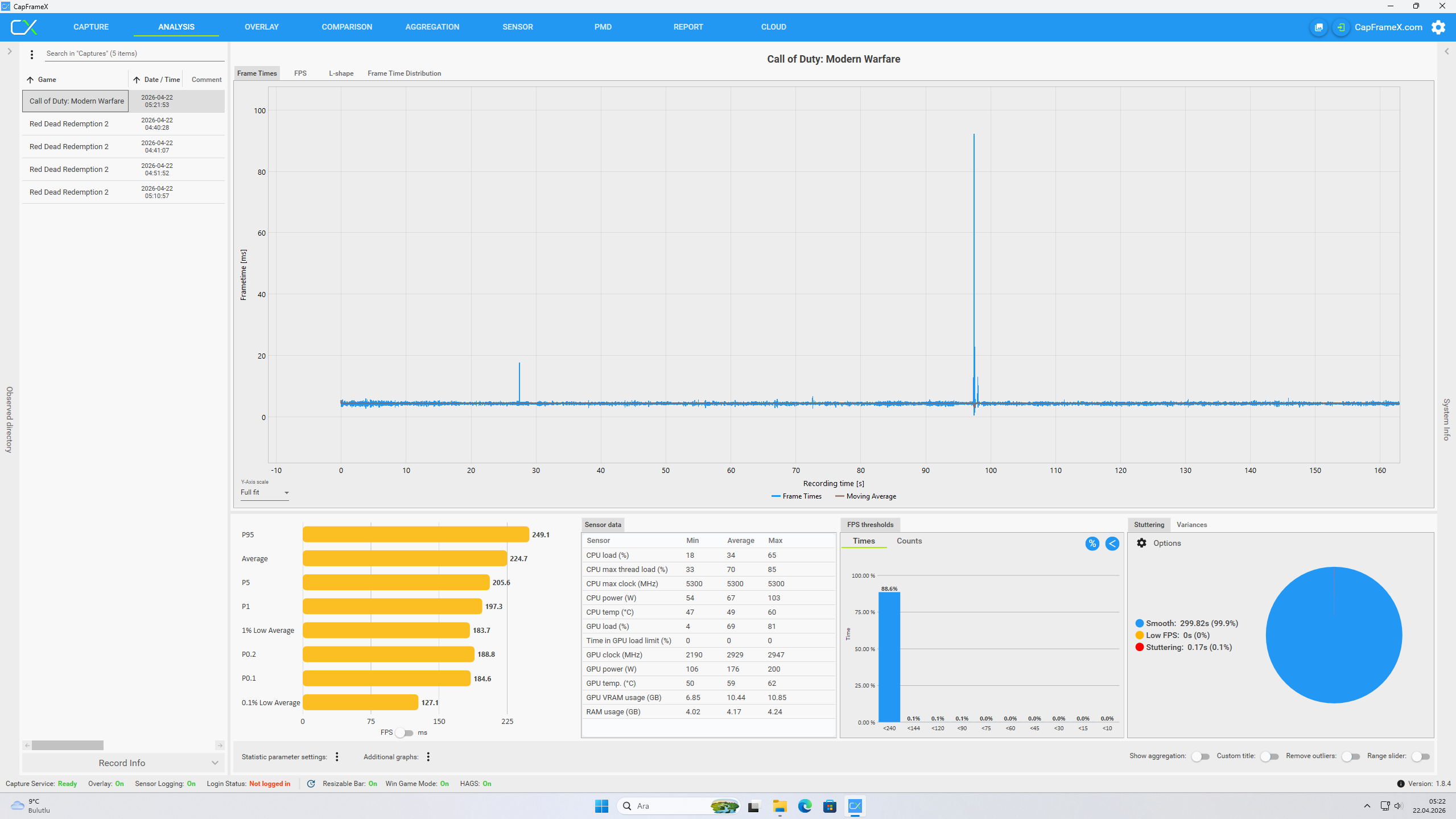The width and height of the screenshot is (1456, 819).
Task: Click the less-than icon in FPS thresholds
Action: tap(1112, 544)
